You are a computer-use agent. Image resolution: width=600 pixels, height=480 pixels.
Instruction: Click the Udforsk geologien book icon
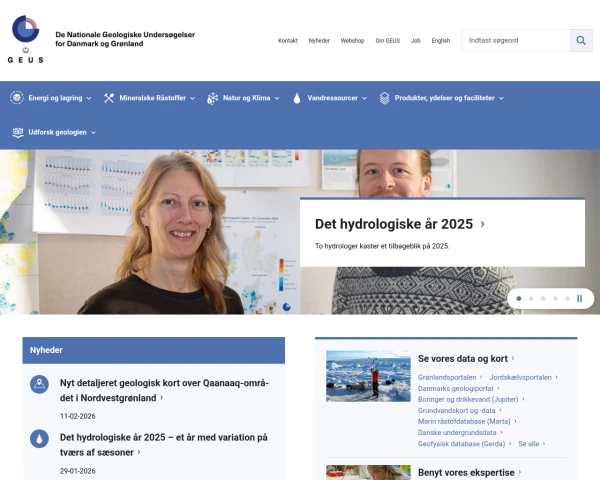click(17, 132)
